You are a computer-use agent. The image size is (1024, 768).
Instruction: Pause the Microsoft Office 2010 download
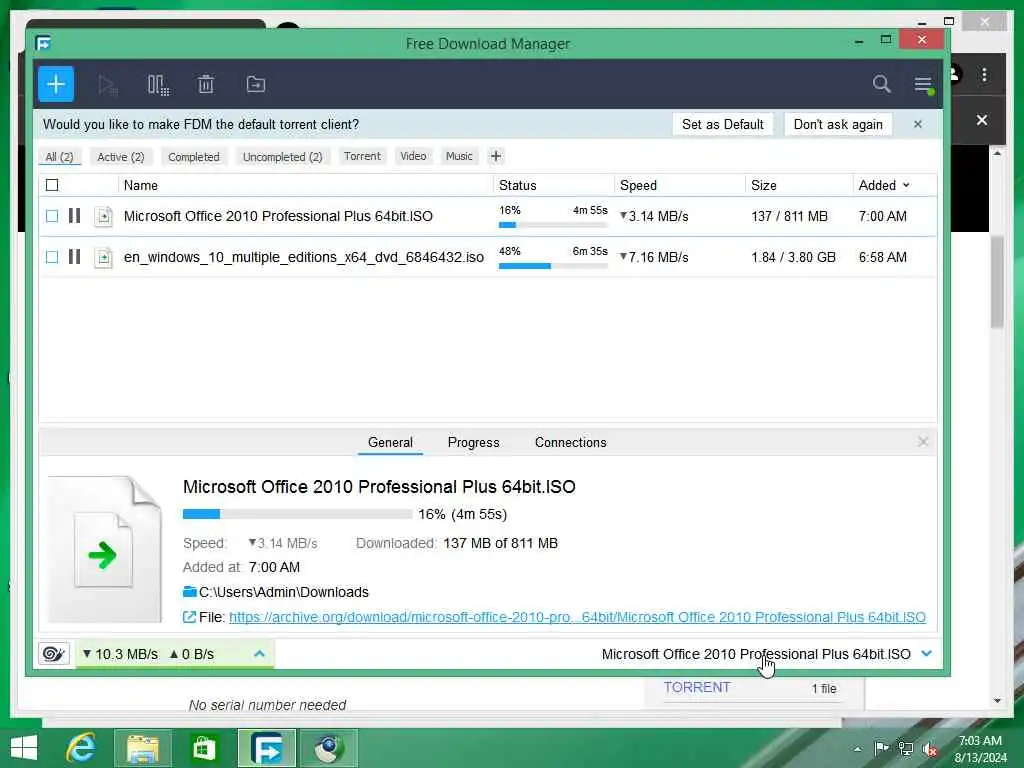[x=74, y=216]
